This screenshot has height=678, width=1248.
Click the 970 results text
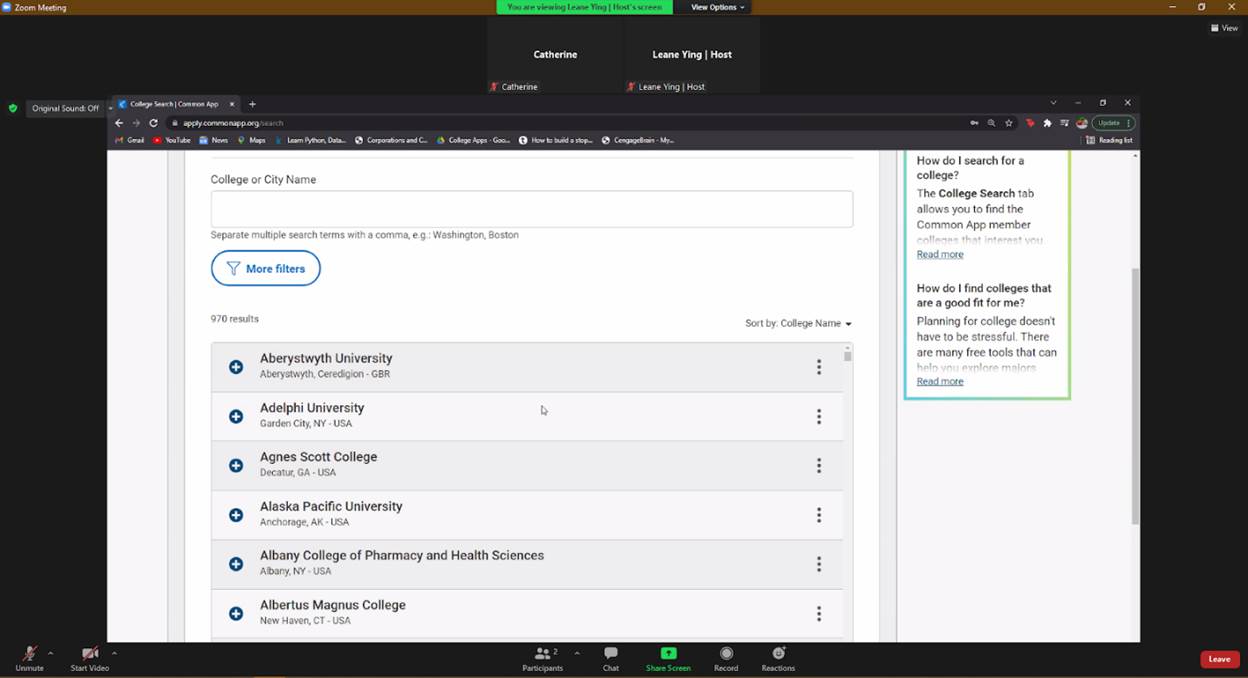(235, 319)
